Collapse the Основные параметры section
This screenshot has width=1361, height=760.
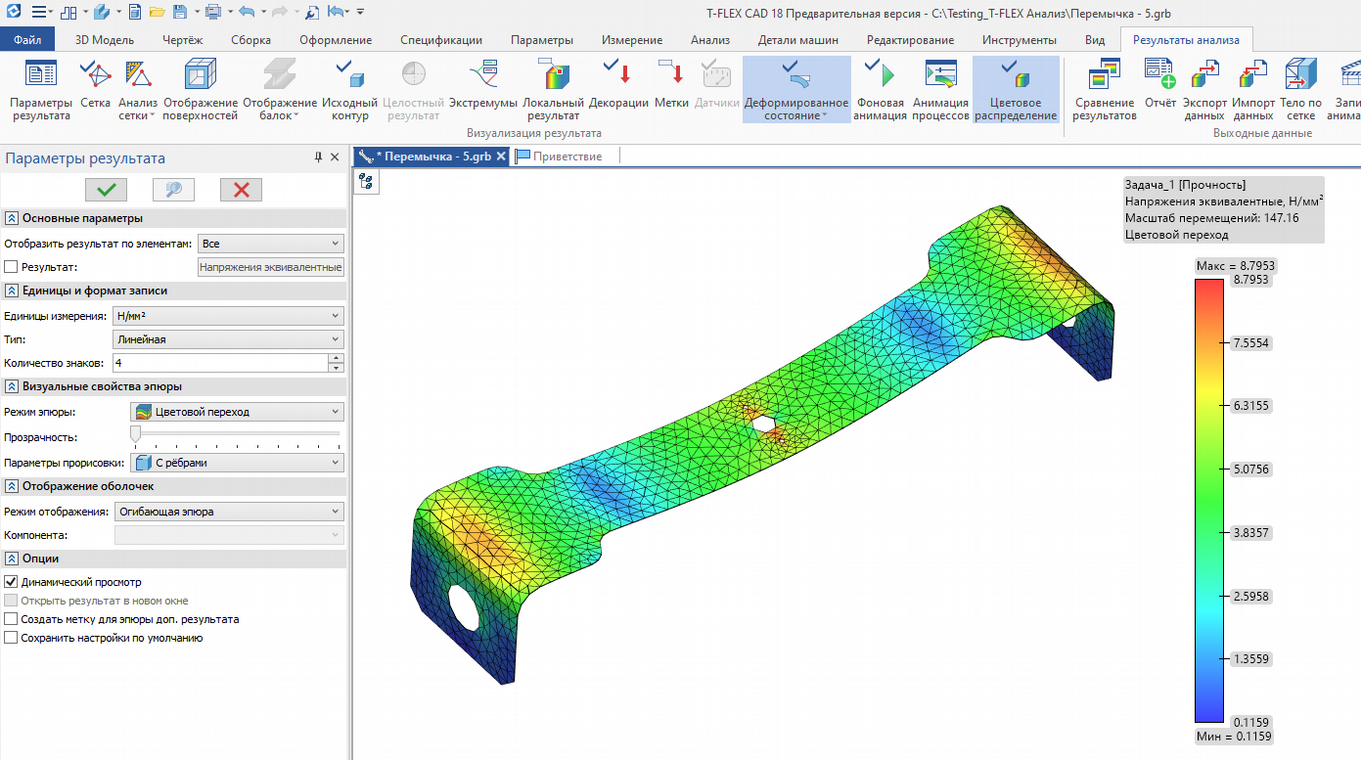pyautogui.click(x=11, y=218)
